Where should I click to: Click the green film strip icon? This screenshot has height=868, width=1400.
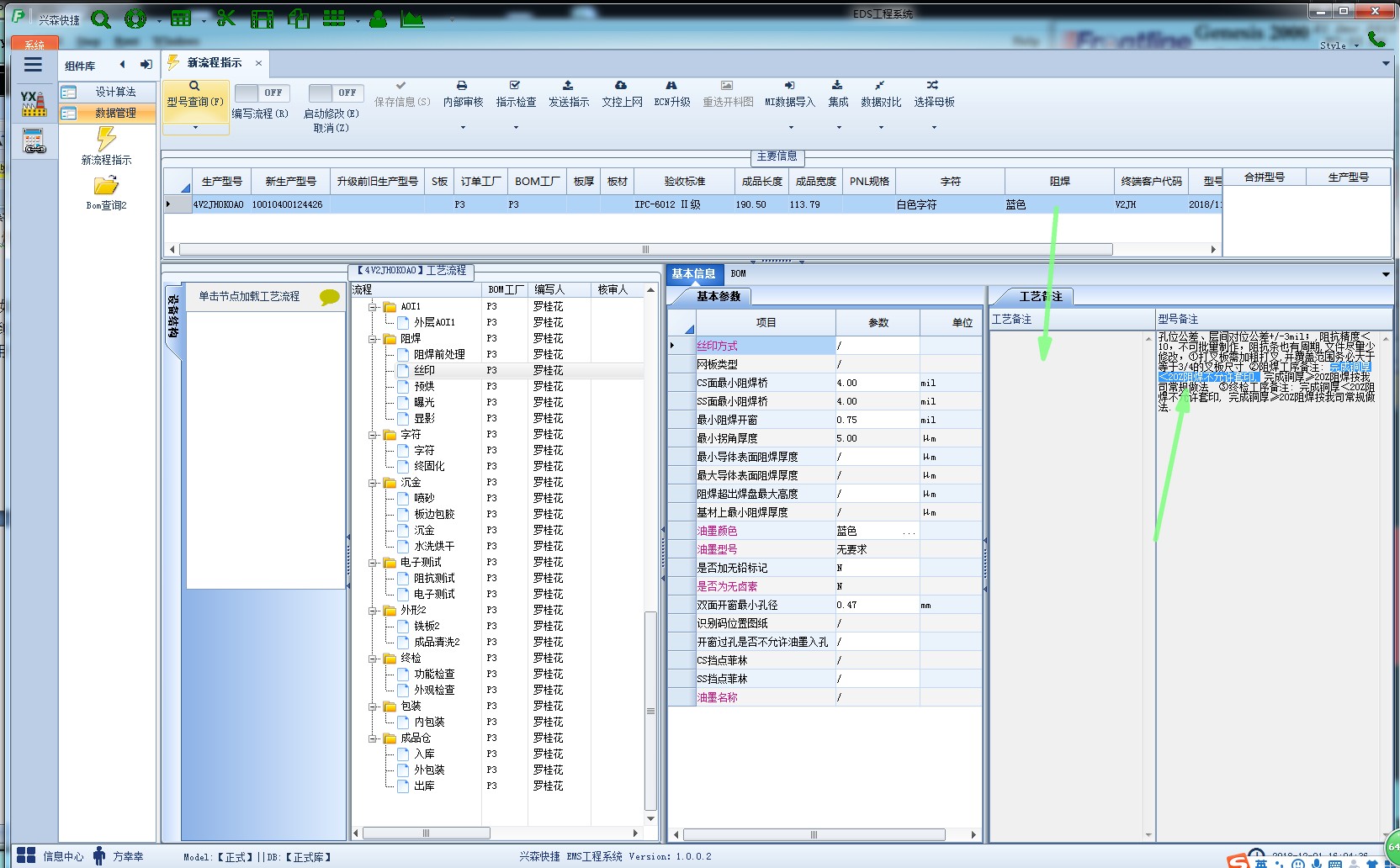262,19
